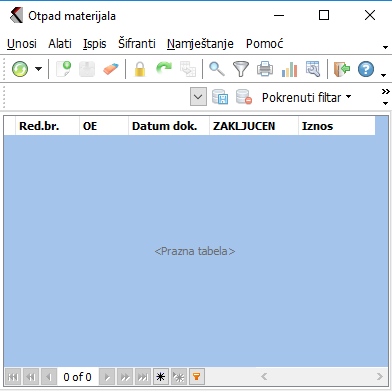The image size is (392, 391).
Task: Click the go-to bookmark navigator button
Action: click(179, 377)
